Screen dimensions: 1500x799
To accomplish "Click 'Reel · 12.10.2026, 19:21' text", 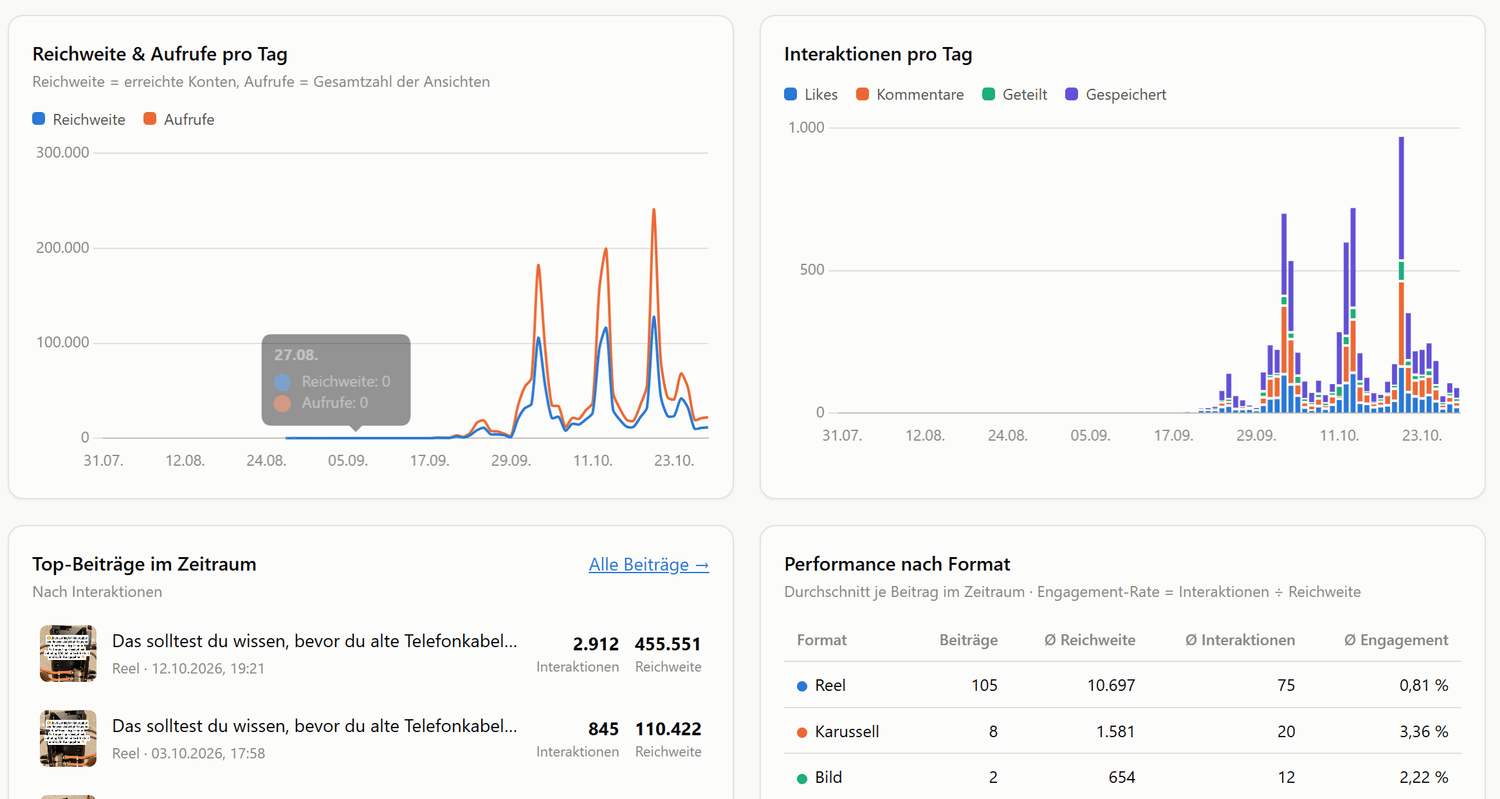I will tap(188, 668).
